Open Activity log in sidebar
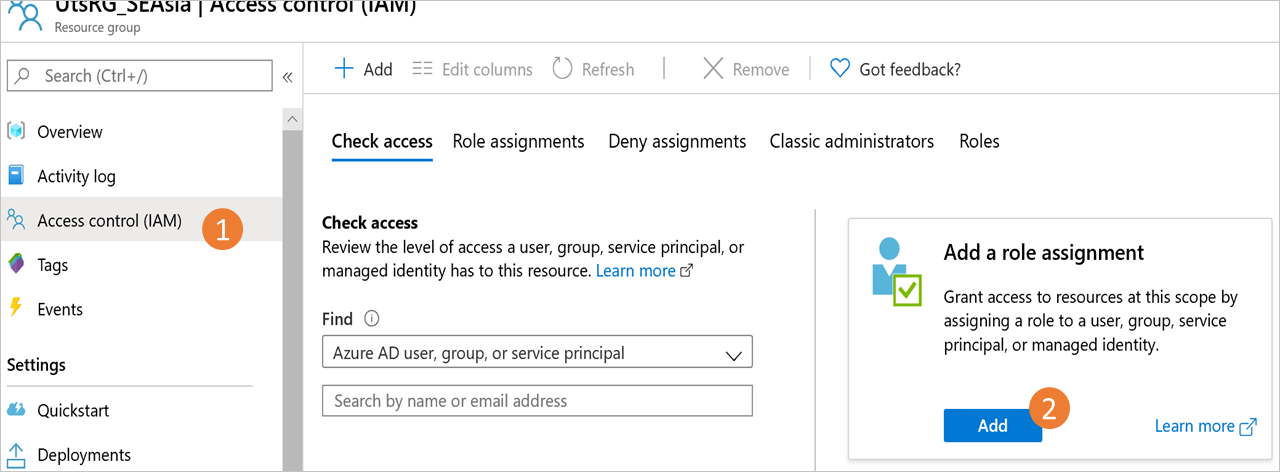 click(x=76, y=177)
